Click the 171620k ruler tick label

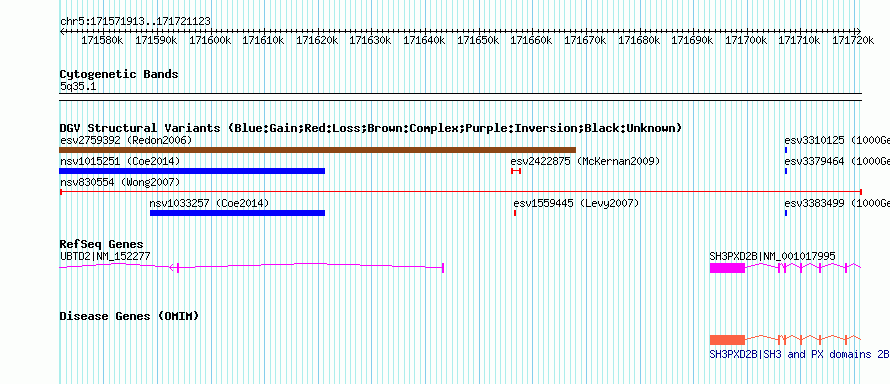pyautogui.click(x=317, y=40)
